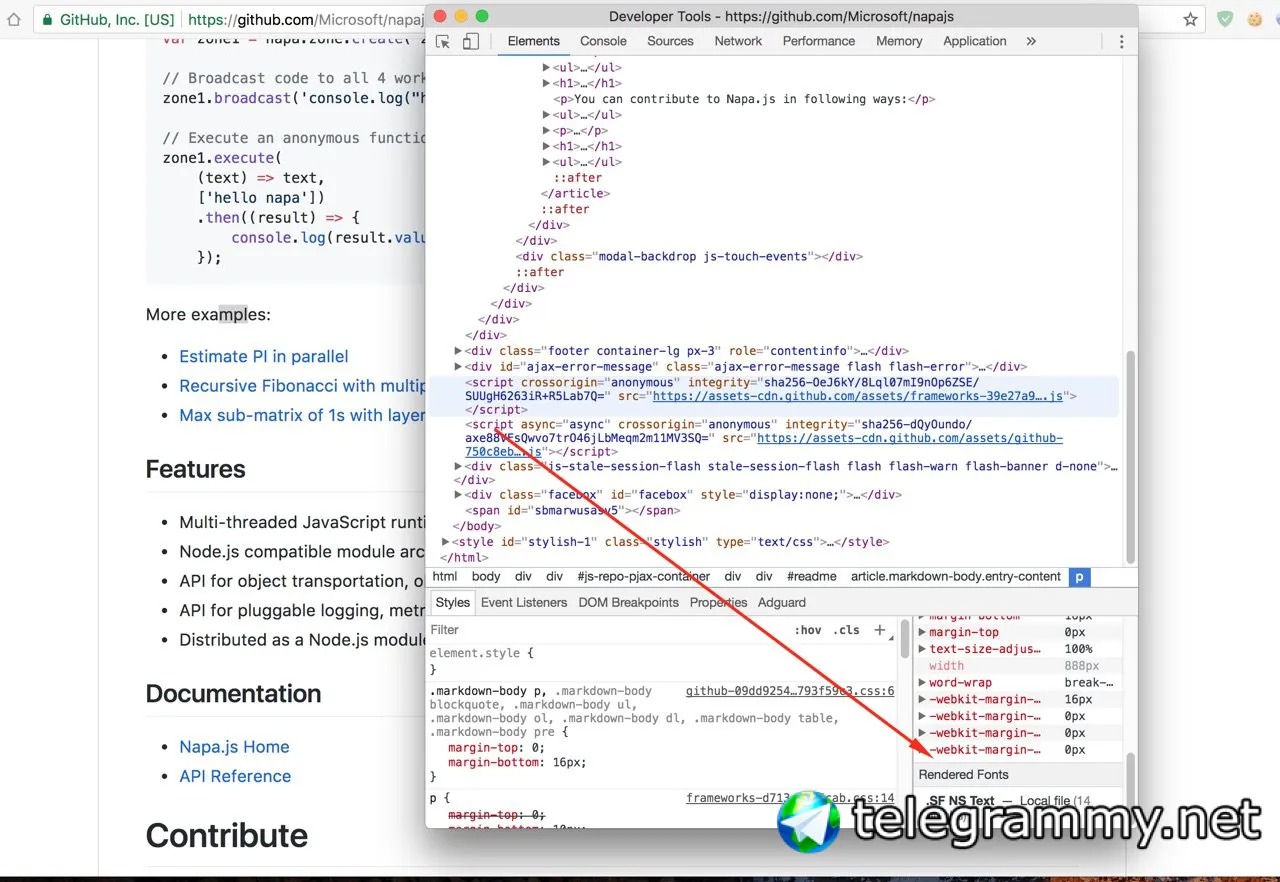1280x882 pixels.
Task: Open the Event Listeners pane
Action: point(524,602)
